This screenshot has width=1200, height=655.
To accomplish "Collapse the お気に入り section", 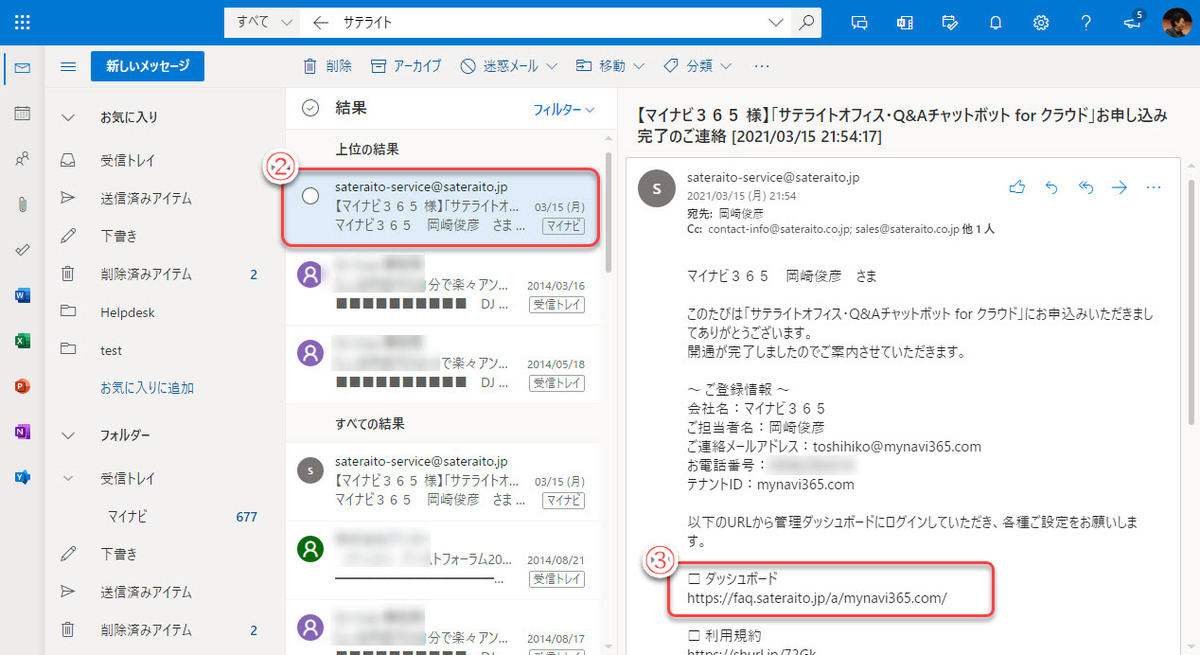I will [x=68, y=117].
